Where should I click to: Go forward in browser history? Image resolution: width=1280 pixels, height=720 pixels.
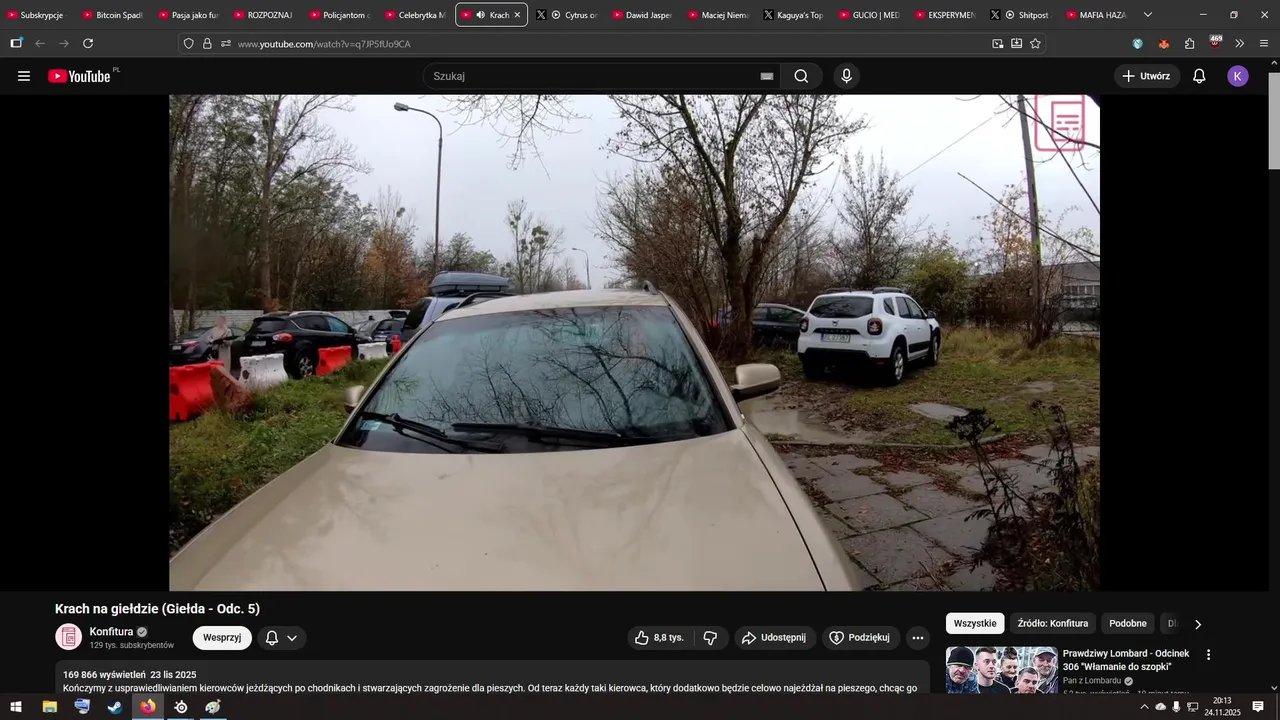tap(64, 44)
